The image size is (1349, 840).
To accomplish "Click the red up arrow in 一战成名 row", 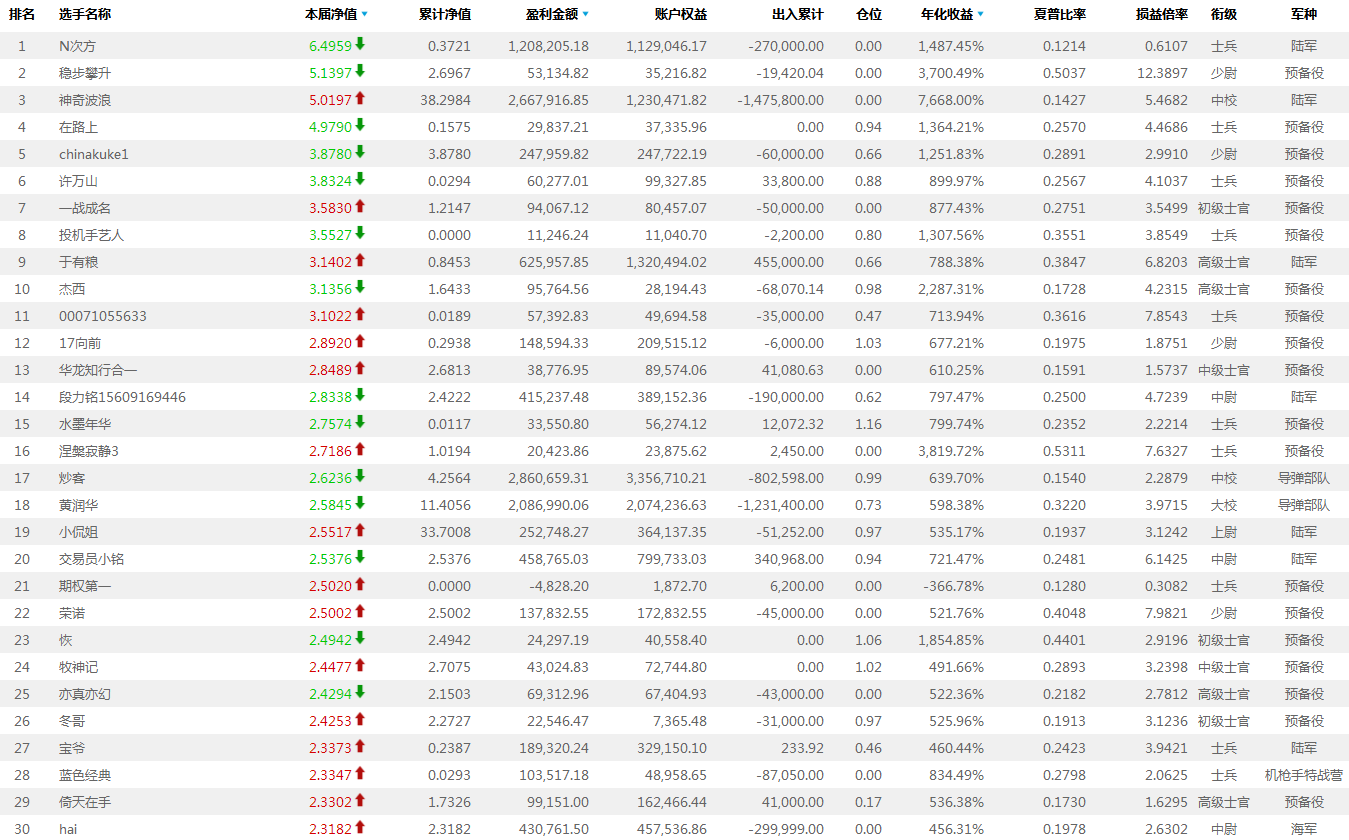I will tap(360, 206).
